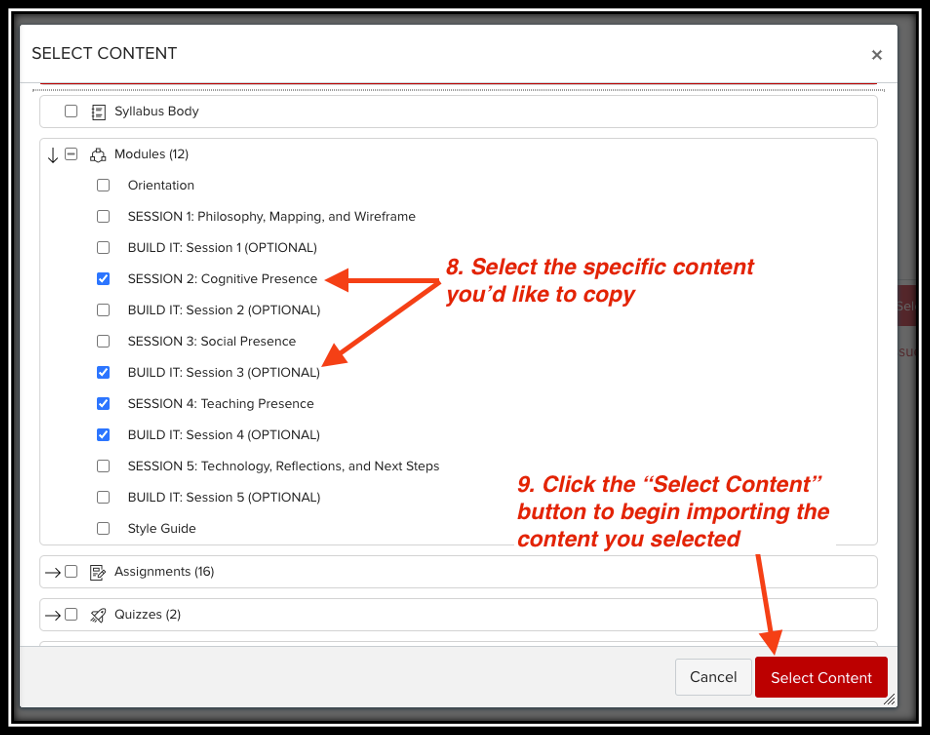Screen dimensions: 930x736
Task: Click the Quizzes rocket icon
Action: pyautogui.click(x=98, y=615)
